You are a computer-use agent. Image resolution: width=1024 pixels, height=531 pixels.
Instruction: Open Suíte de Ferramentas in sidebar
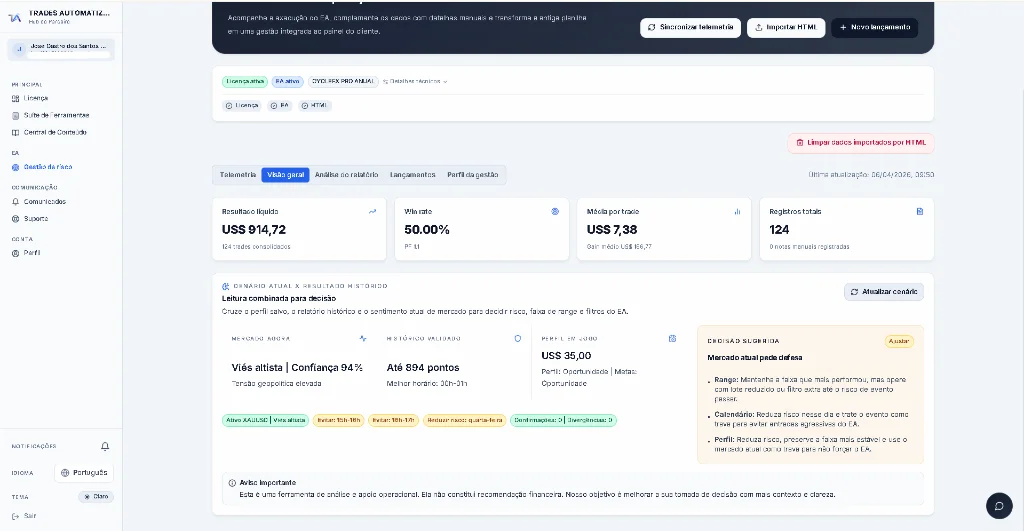click(56, 115)
